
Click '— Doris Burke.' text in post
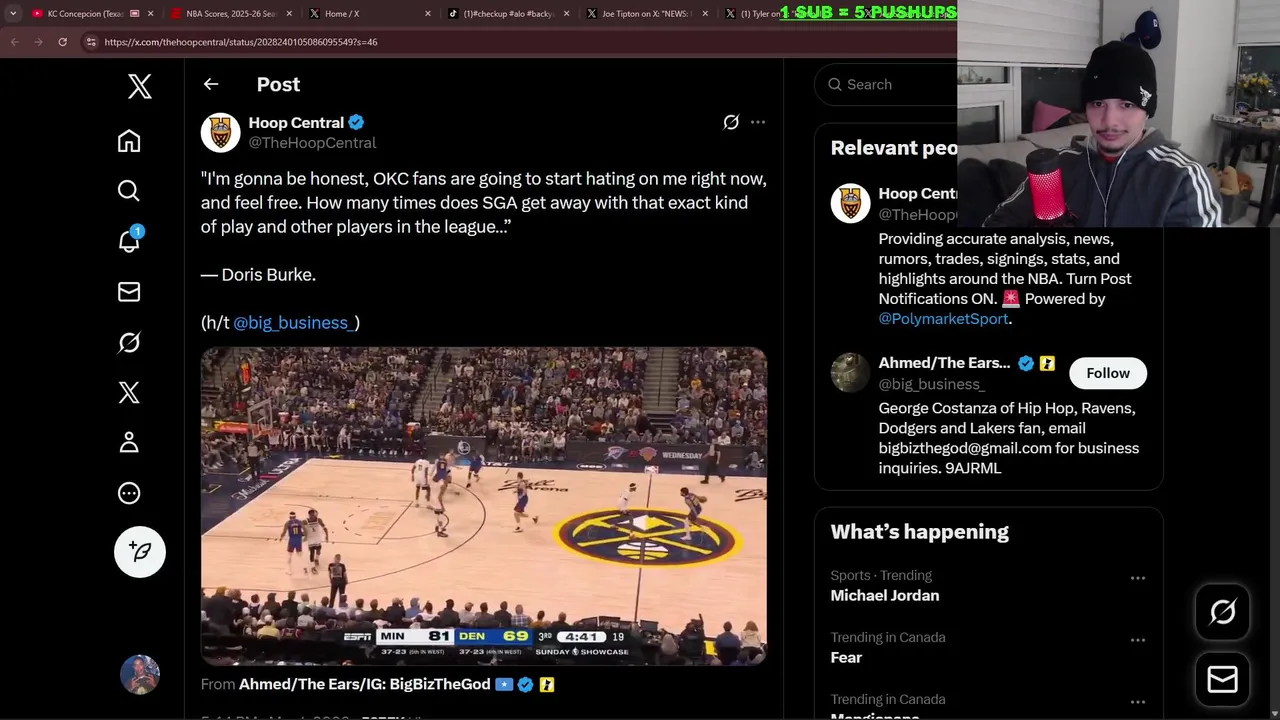pos(258,275)
